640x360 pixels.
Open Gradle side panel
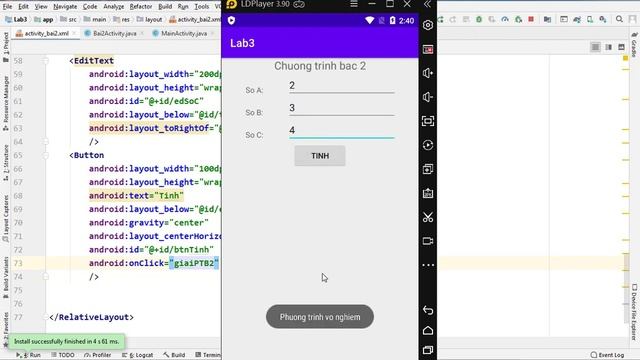634,45
